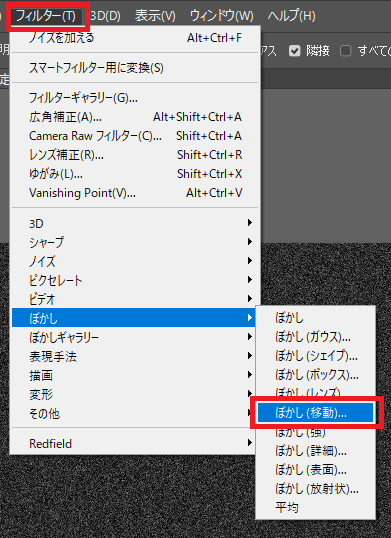Open レンズ補正(R)... filter

135,155
